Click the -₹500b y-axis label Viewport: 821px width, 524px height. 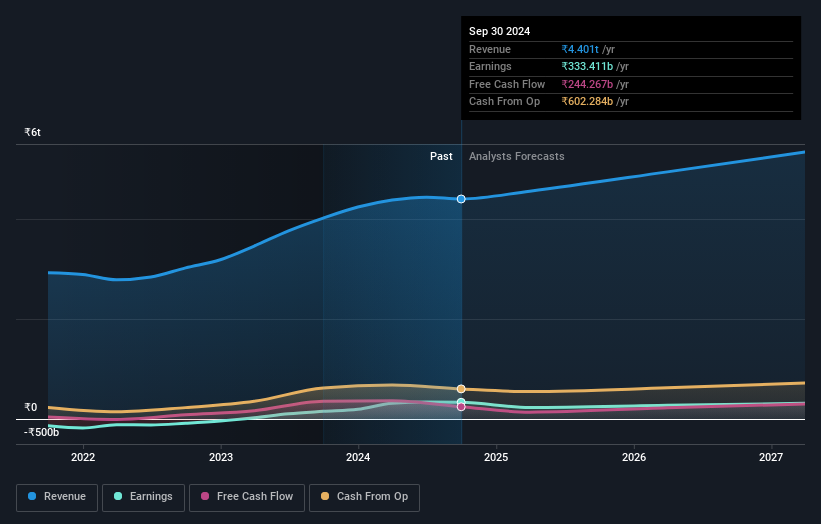(41, 432)
